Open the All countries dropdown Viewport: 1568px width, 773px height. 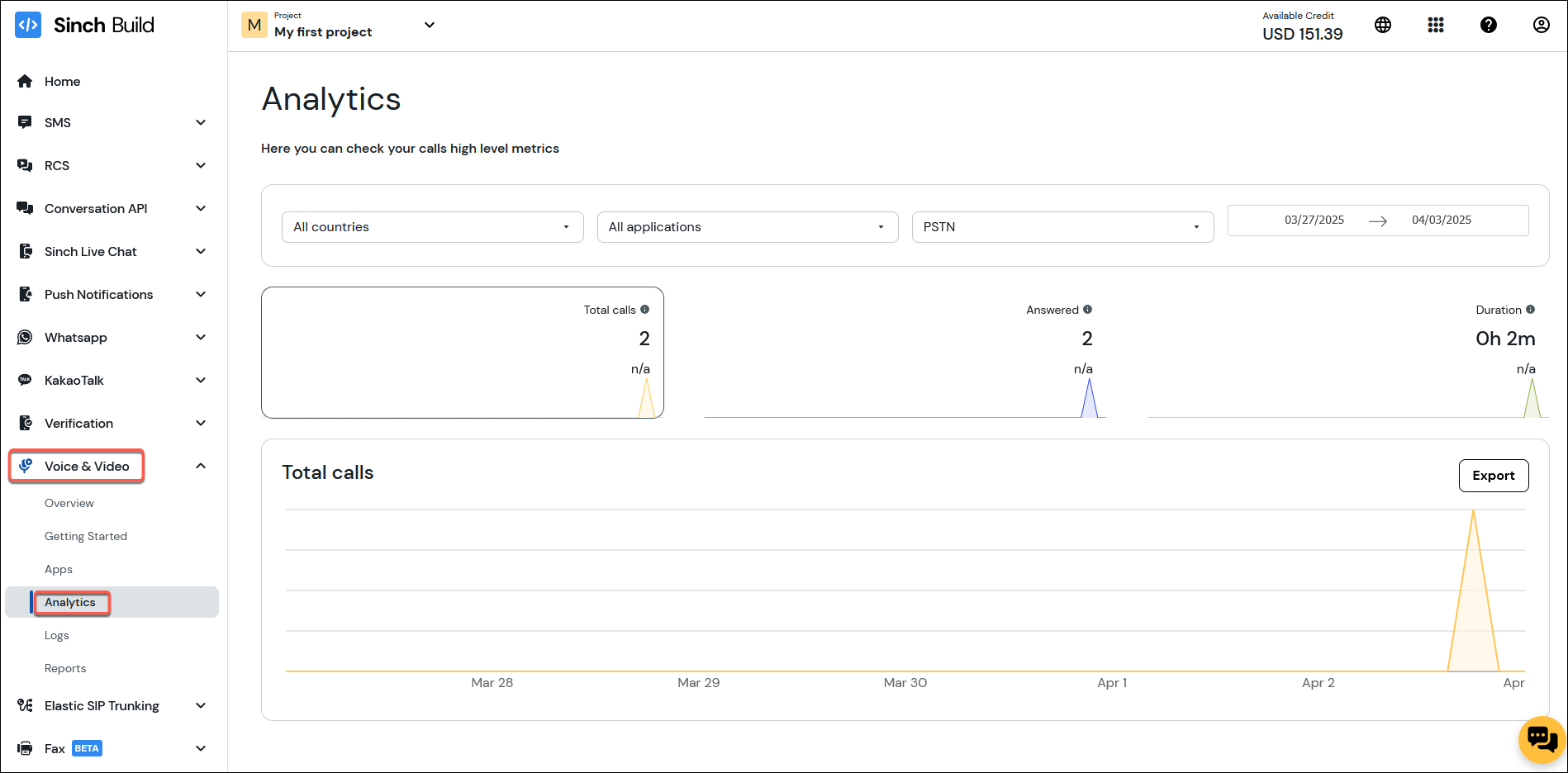click(432, 226)
